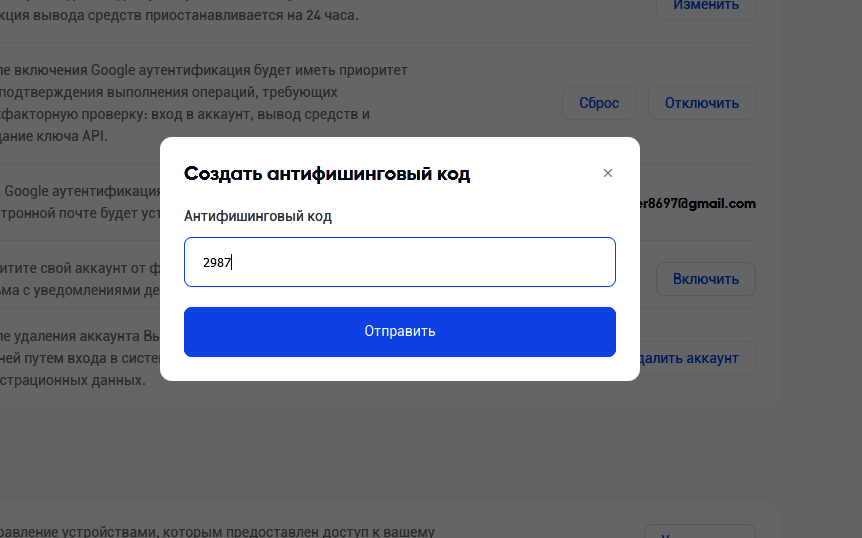The width and height of the screenshot is (862, 538).
Task: Click the email verification description row
Action: coord(80,203)
